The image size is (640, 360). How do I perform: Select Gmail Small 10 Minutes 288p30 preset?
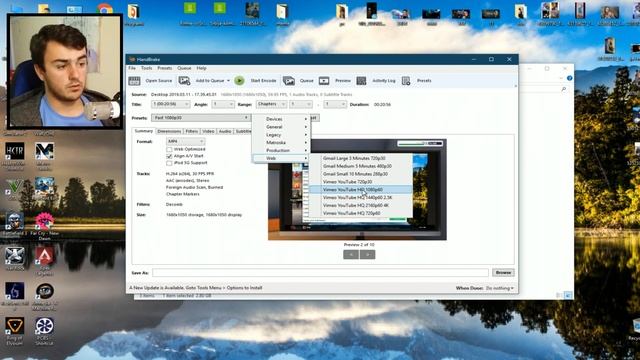click(361, 174)
